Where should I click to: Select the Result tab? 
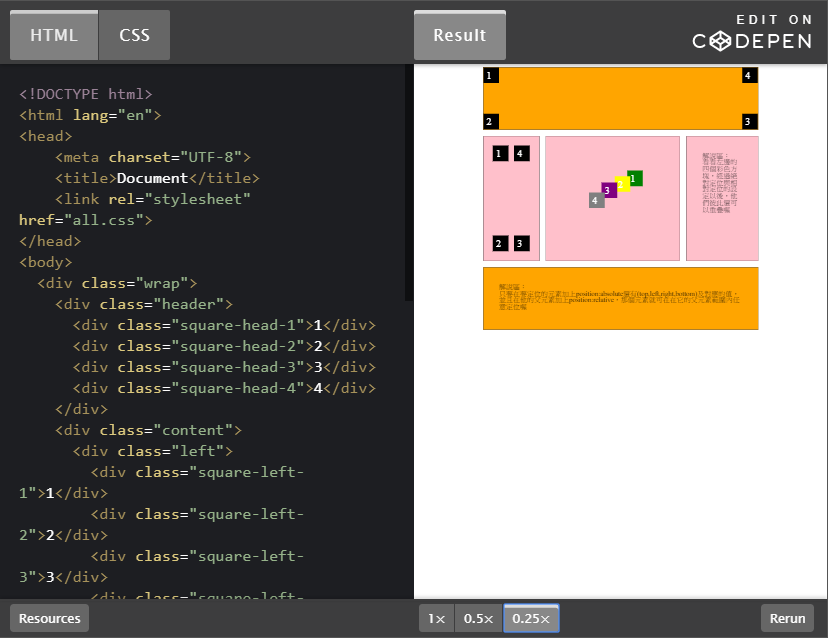tap(459, 35)
